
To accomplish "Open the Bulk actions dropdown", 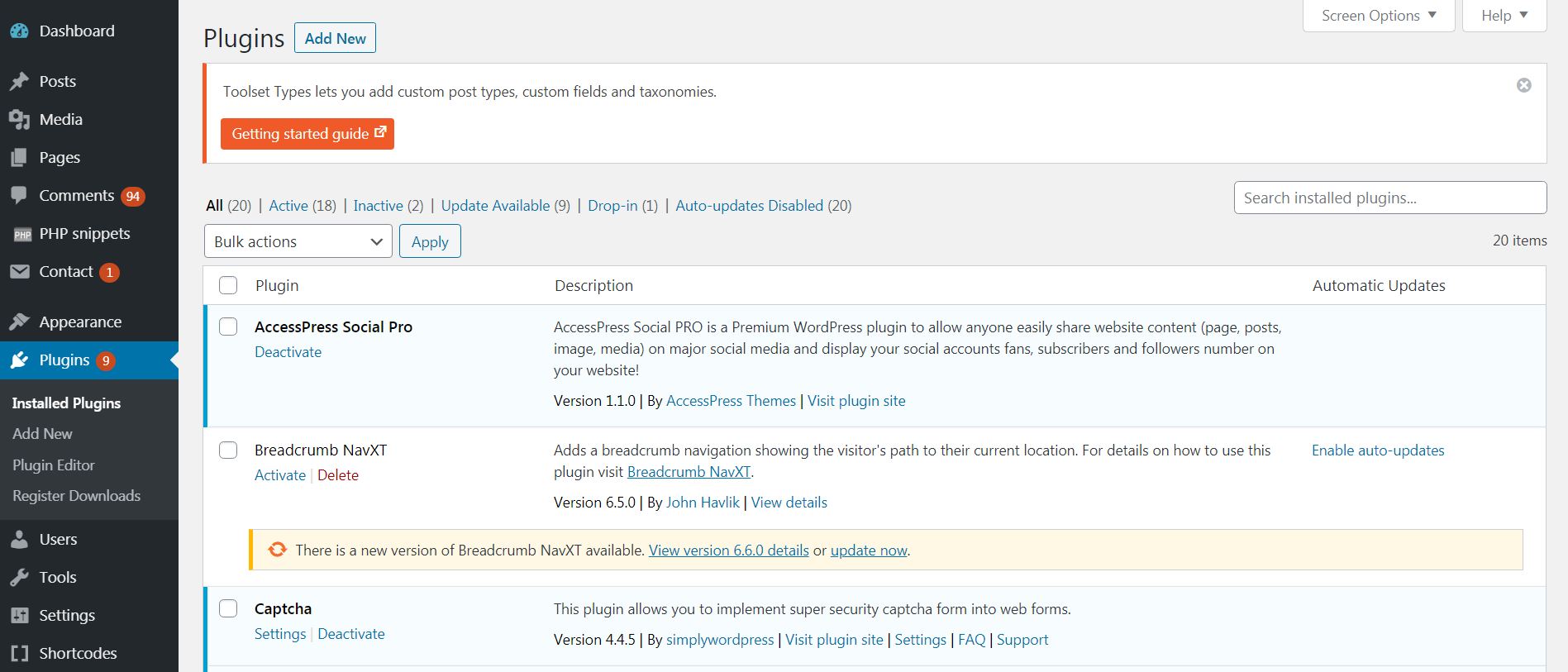I will click(x=298, y=241).
